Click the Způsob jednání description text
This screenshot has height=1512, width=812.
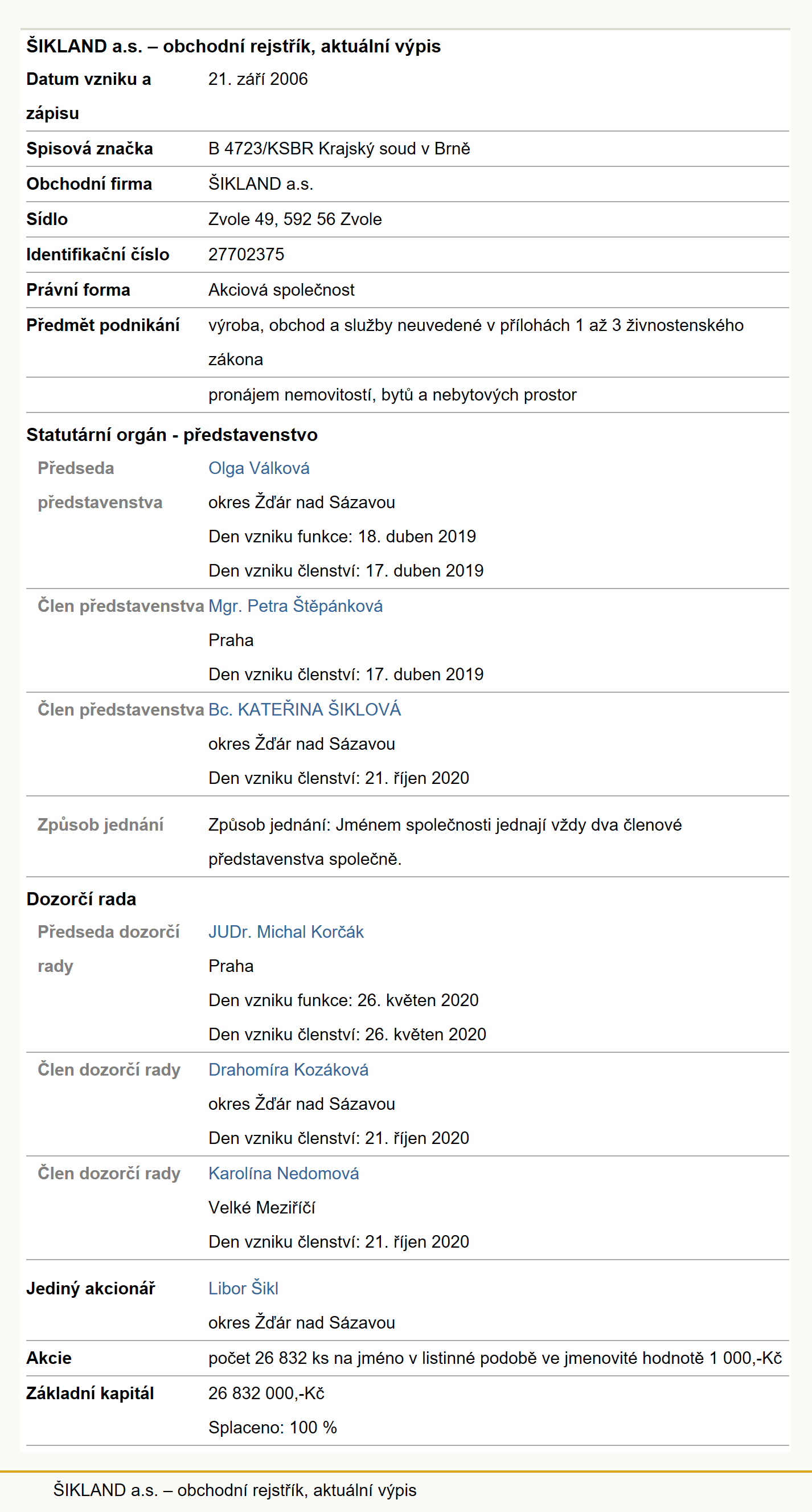point(445,841)
